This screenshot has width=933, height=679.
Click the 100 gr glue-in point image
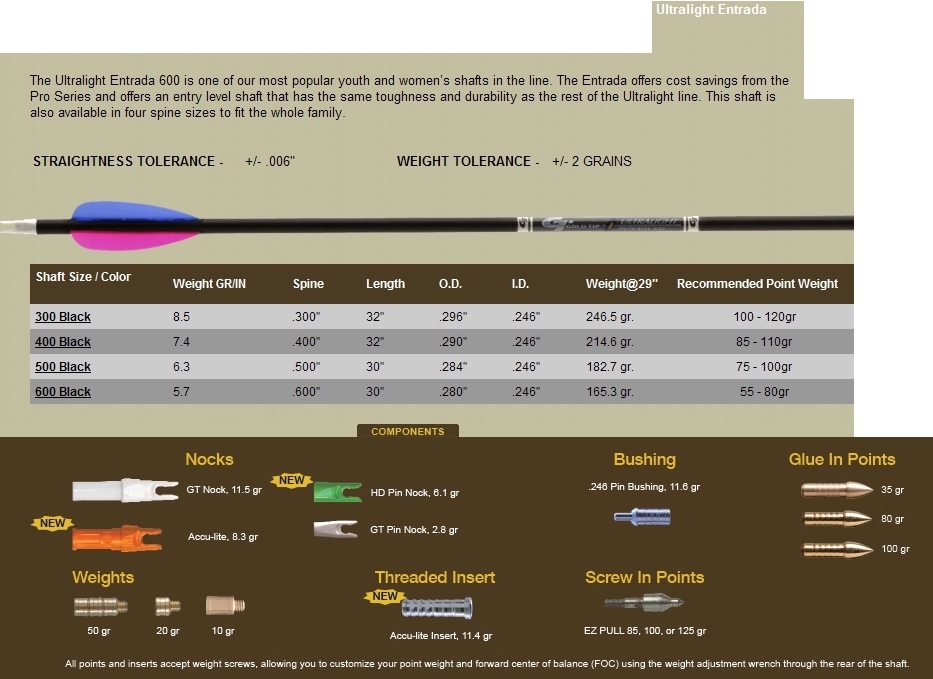point(837,549)
